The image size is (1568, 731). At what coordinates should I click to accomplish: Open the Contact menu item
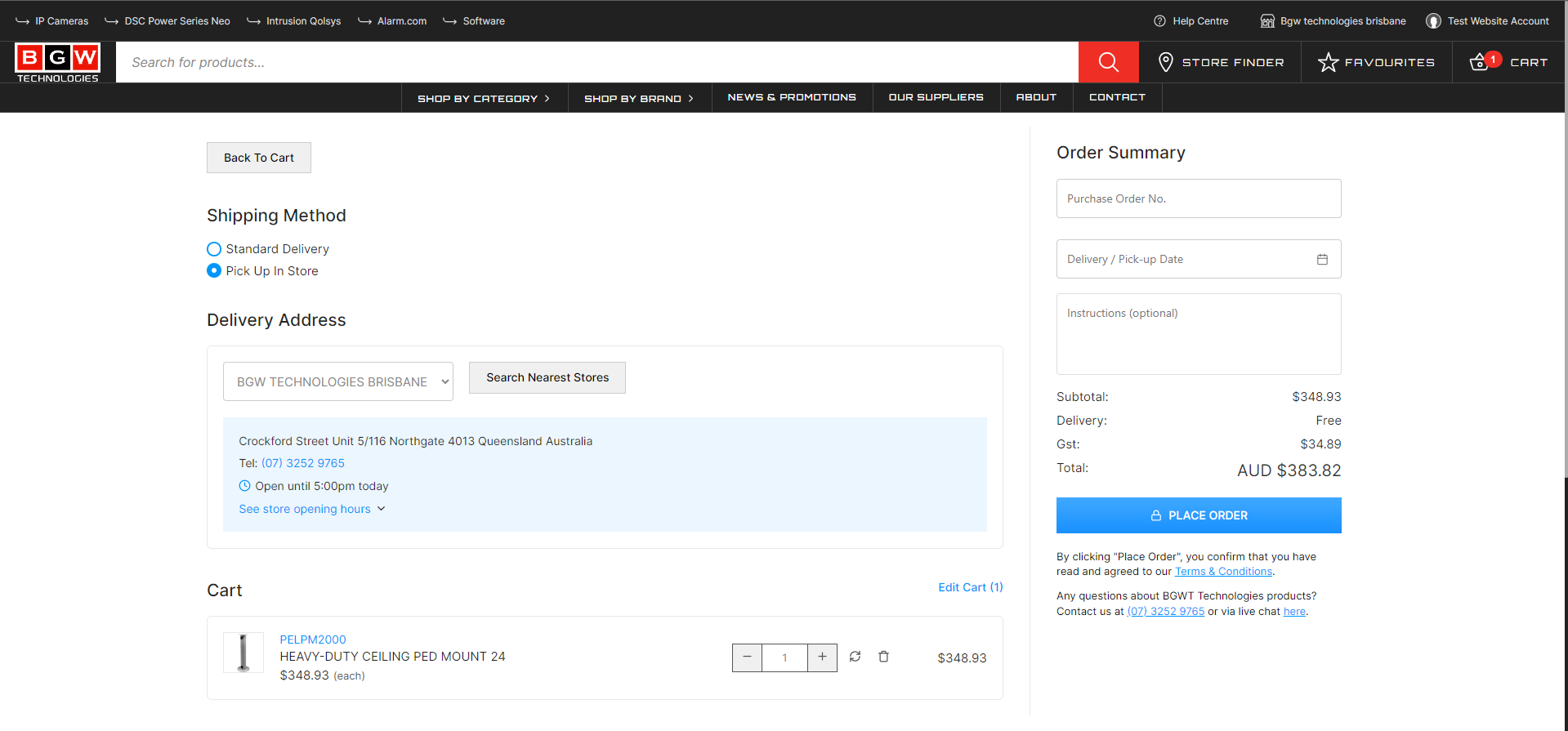pyautogui.click(x=1117, y=97)
